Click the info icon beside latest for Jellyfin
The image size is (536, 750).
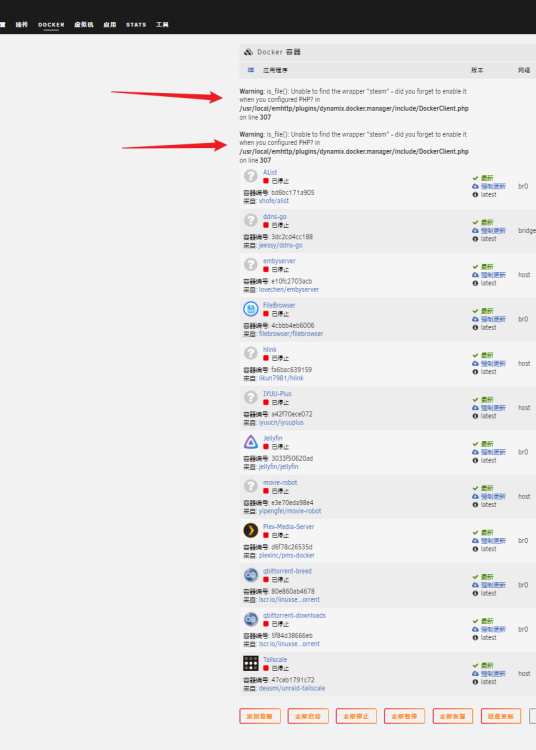[475, 460]
